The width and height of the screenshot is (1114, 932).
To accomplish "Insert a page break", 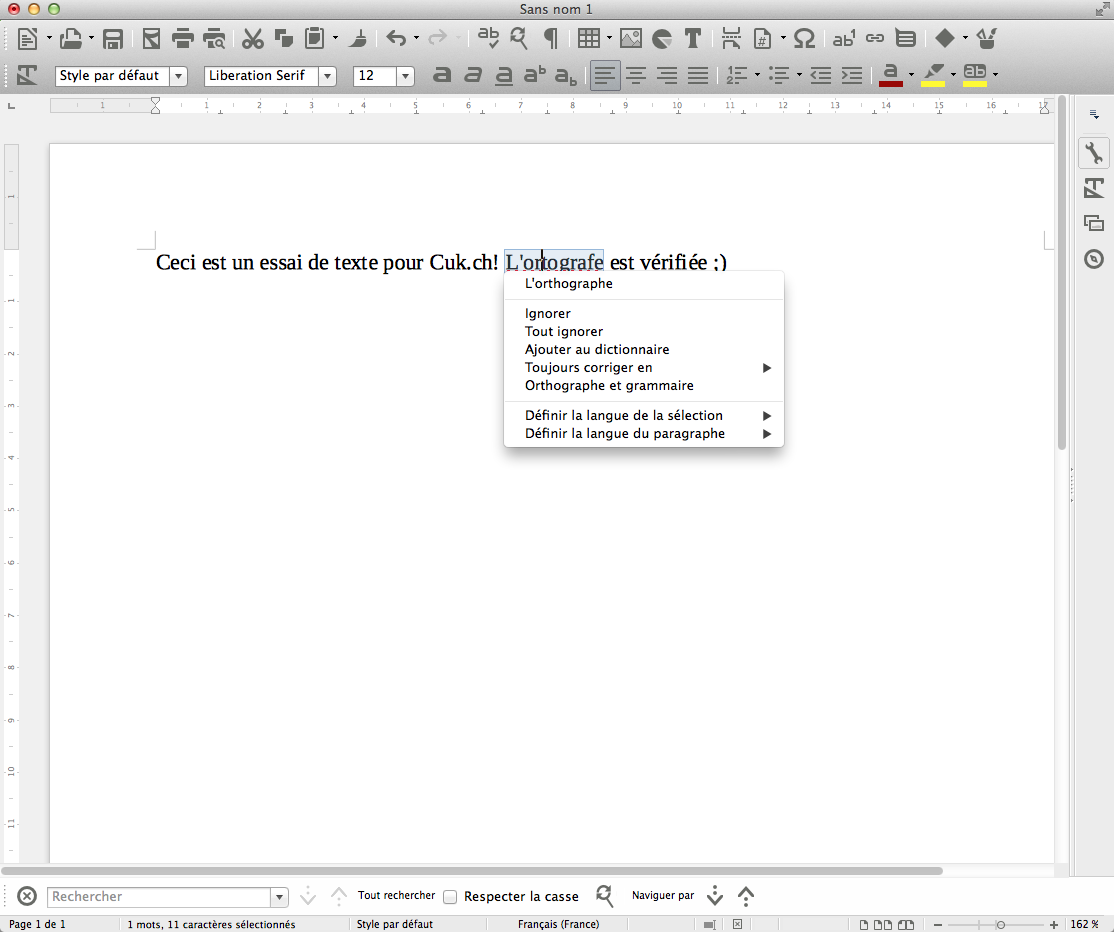I will (x=731, y=38).
